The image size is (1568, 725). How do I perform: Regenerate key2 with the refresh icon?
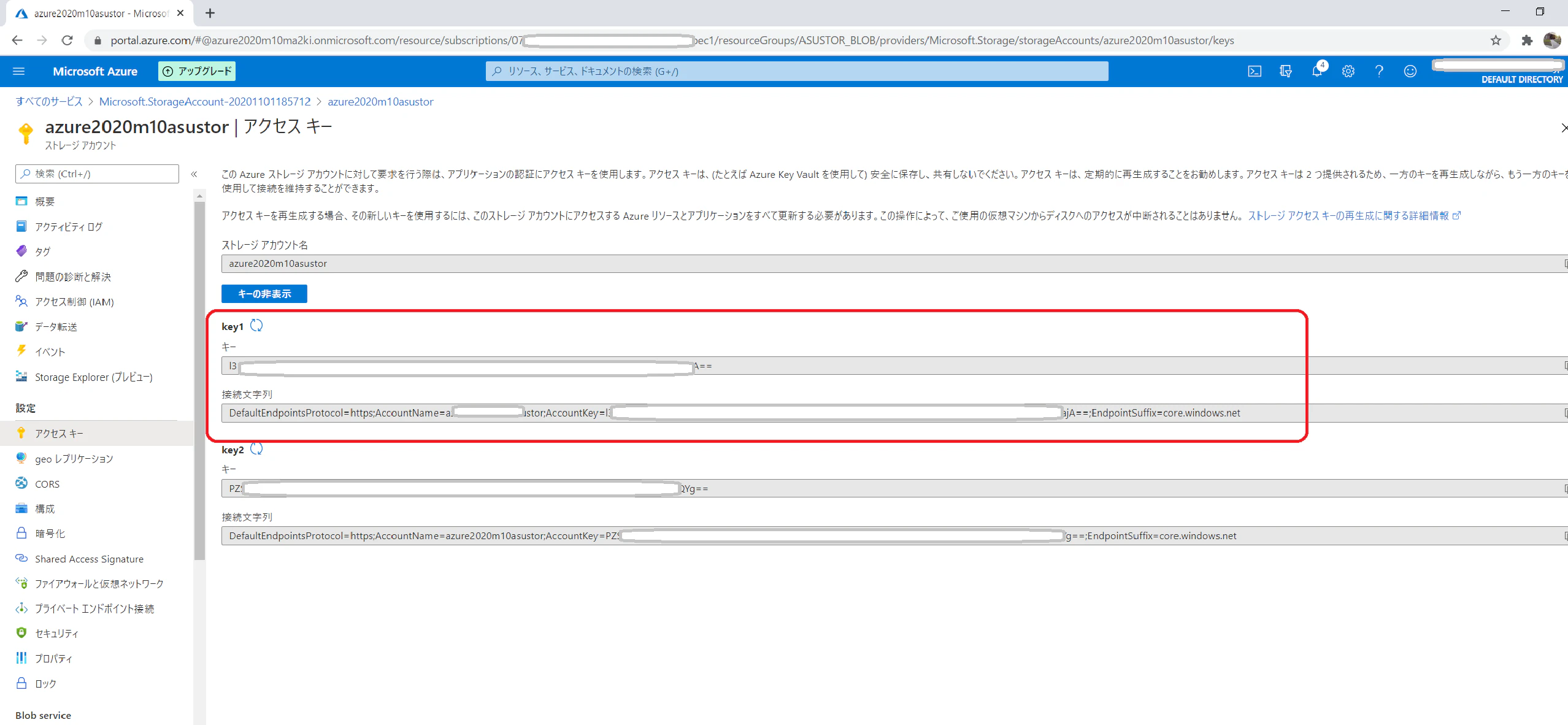pos(256,449)
